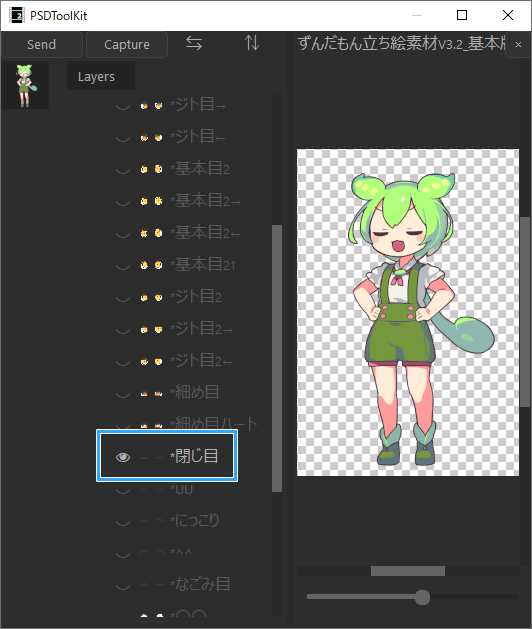Toggle visibility of *ジト目2 layer

point(123,298)
